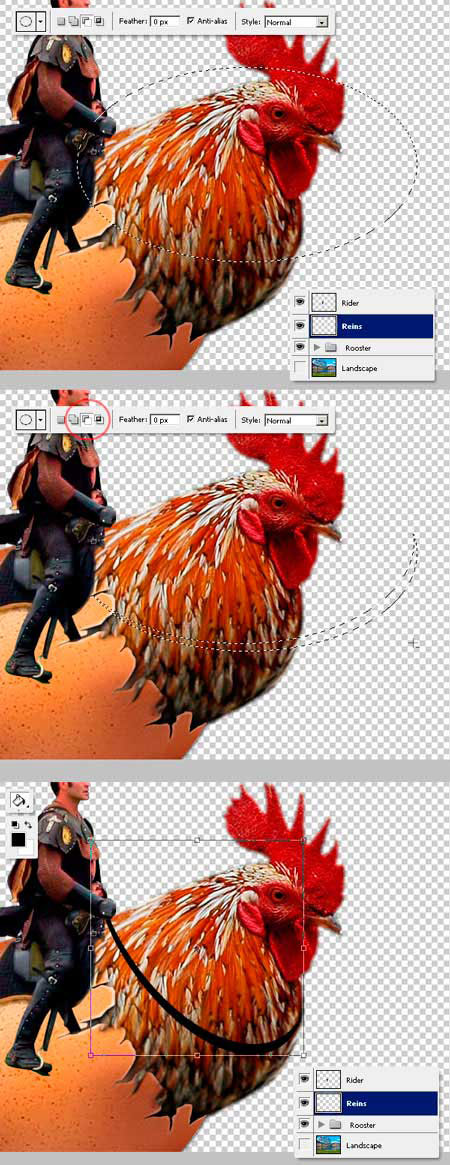450x1165 pixels.
Task: Click Landscape layer thumbnail in first screenshot
Action: tap(325, 368)
